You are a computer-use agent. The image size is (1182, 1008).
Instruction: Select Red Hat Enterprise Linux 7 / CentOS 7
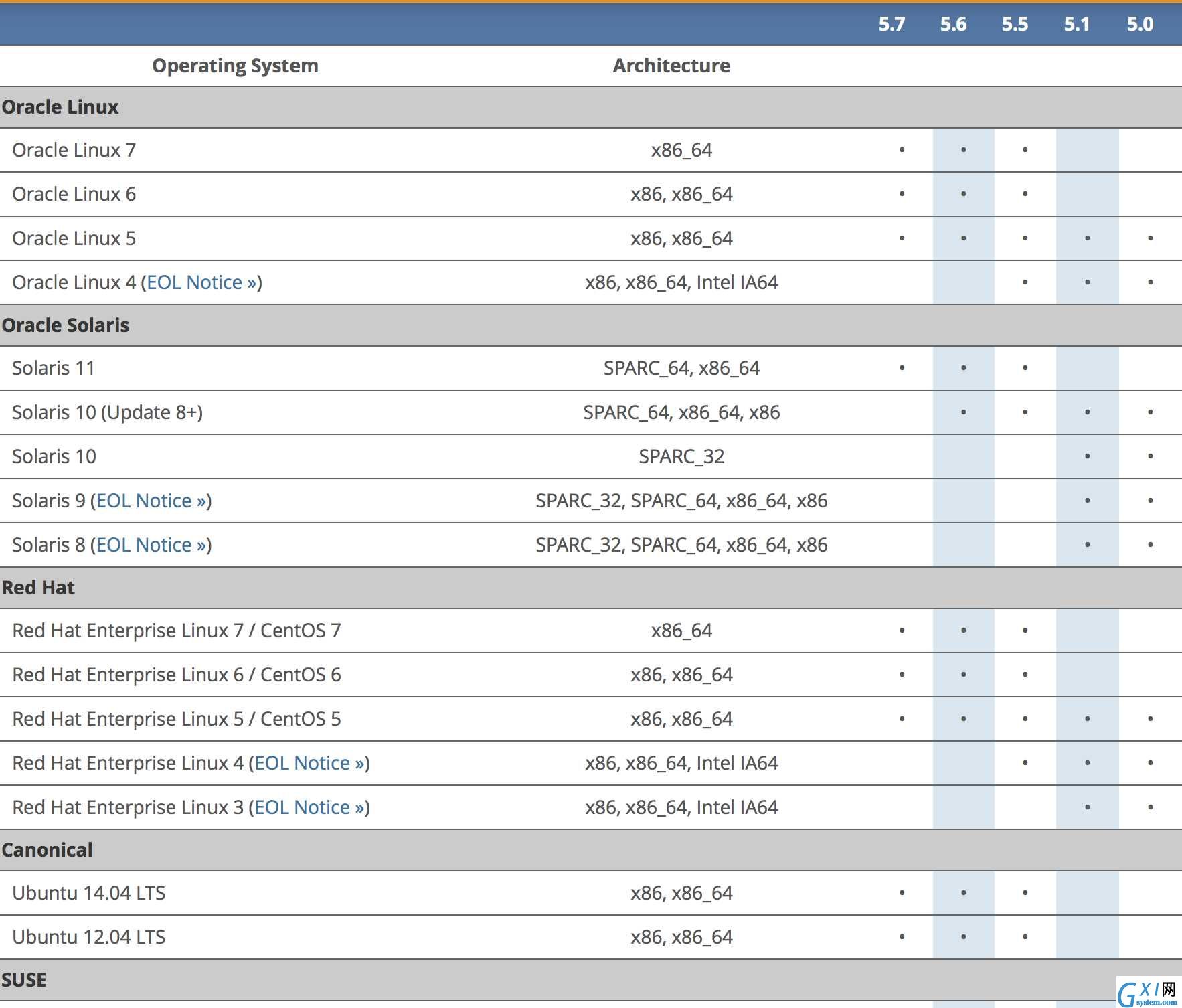tap(177, 631)
